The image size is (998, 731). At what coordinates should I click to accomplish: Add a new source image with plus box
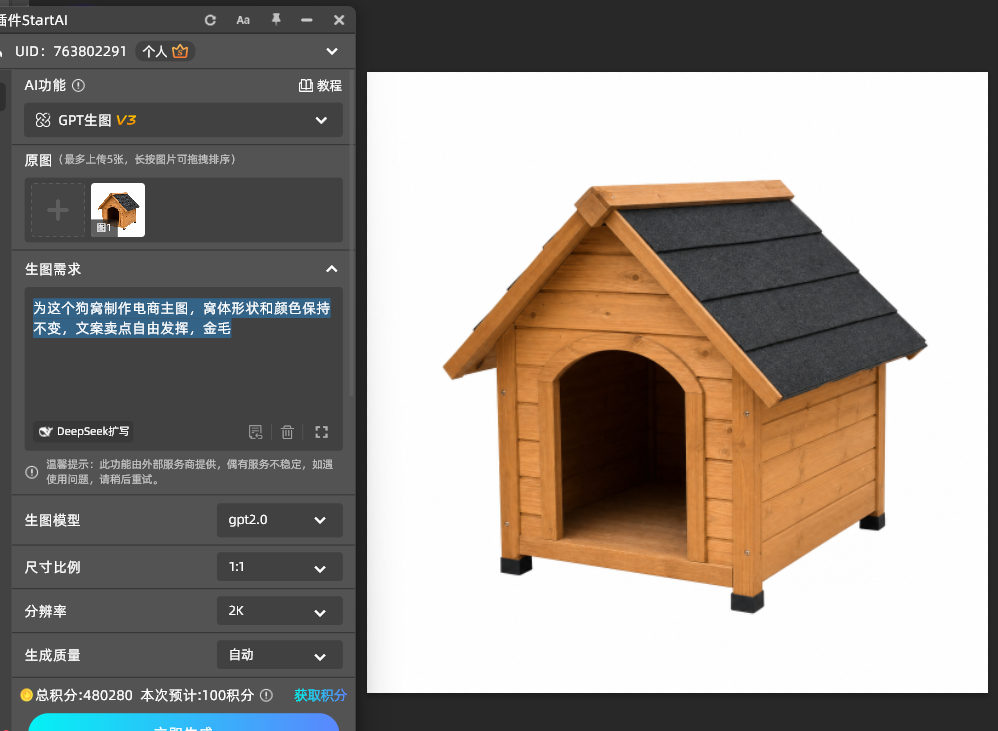coord(58,210)
